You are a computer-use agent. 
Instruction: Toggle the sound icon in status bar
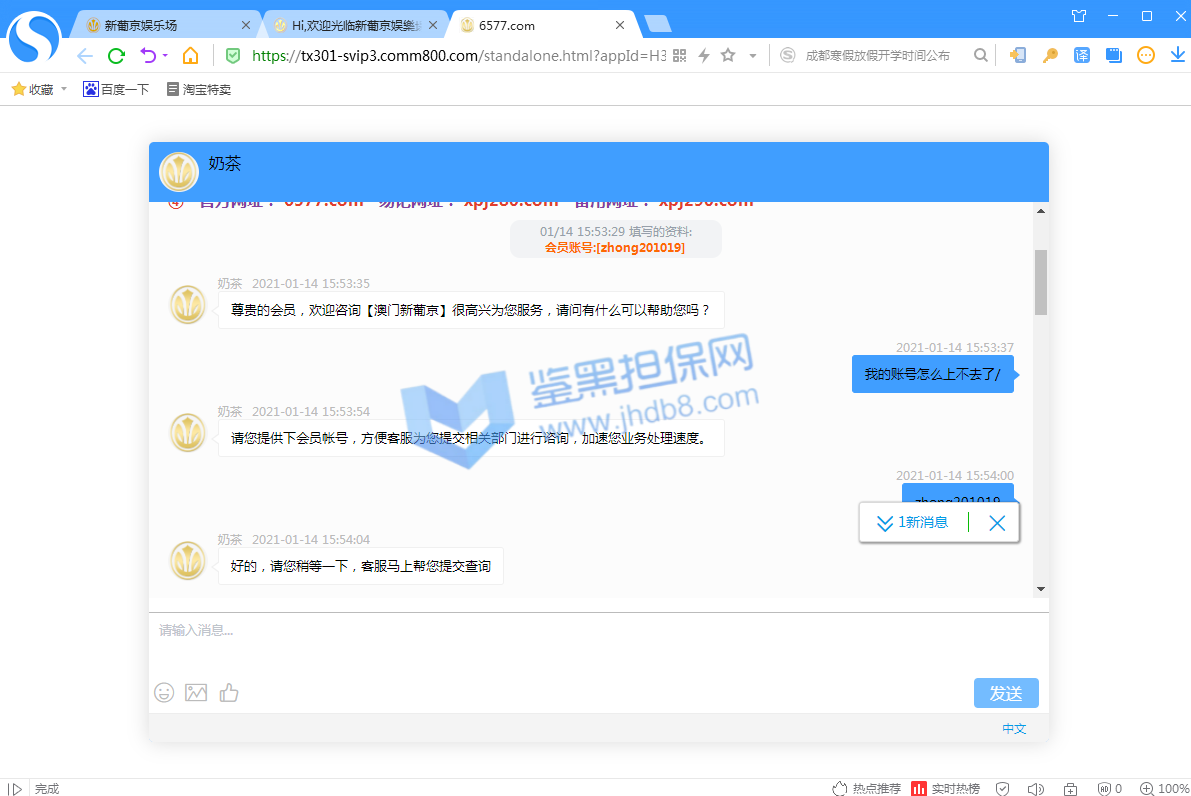pos(1035,789)
